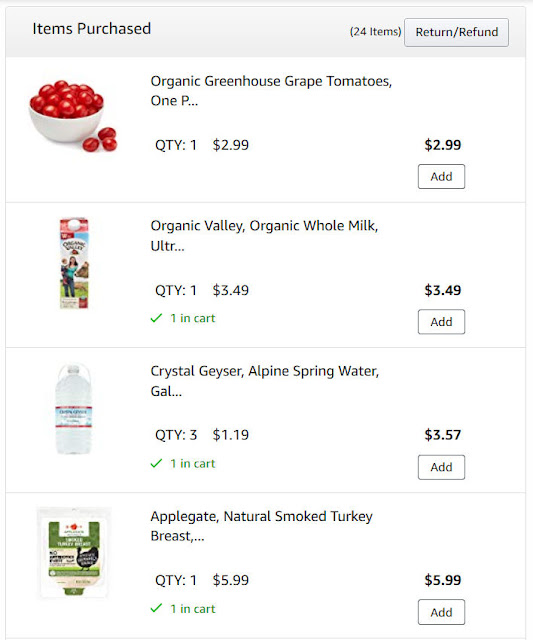
Task: Click the Items Purchased heading
Action: click(91, 29)
